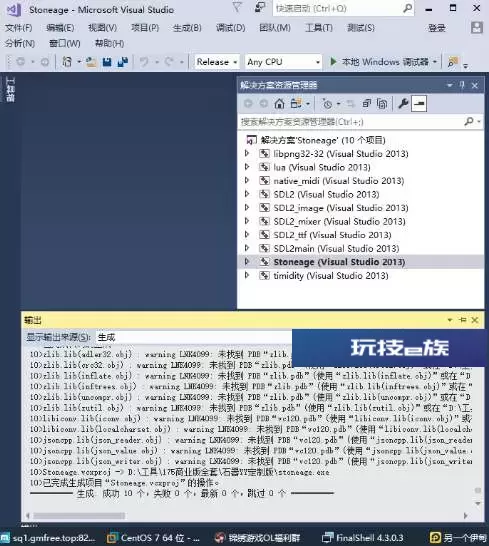Click the Collapse All icon in Solution Explorer
Viewport: 489px width, 546px height.
click(367, 103)
